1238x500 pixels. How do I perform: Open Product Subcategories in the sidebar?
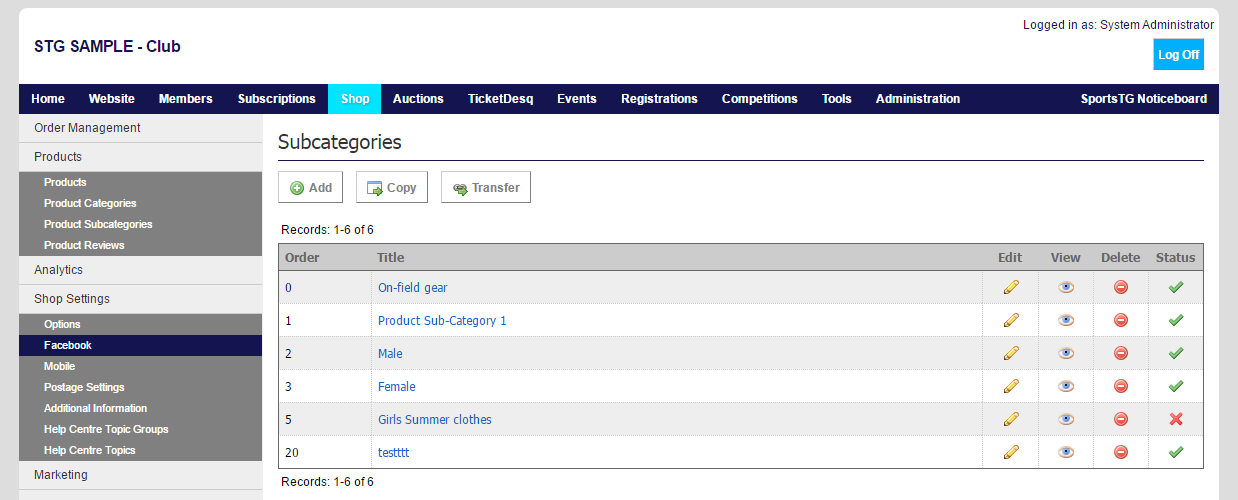(x=140, y=224)
